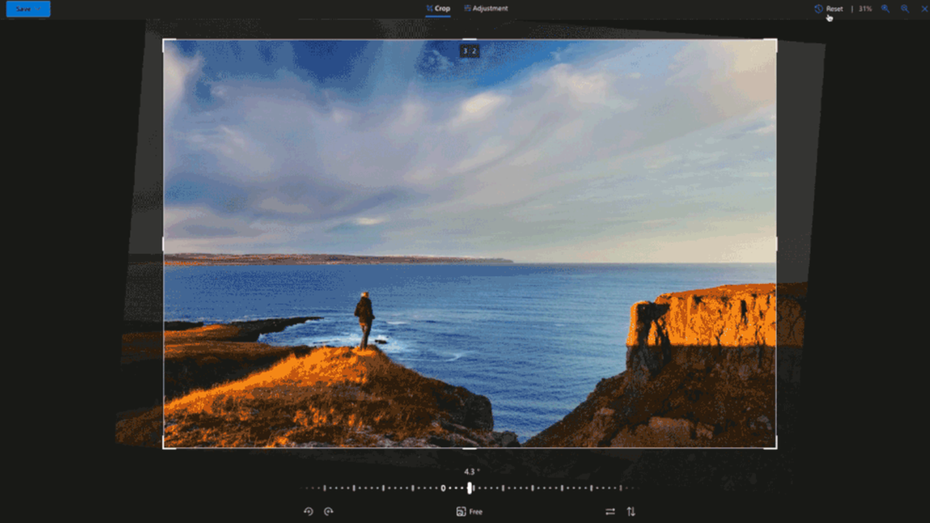The image size is (930, 523).
Task: Click the straighten slider handle at 4.3°
Action: click(470, 488)
